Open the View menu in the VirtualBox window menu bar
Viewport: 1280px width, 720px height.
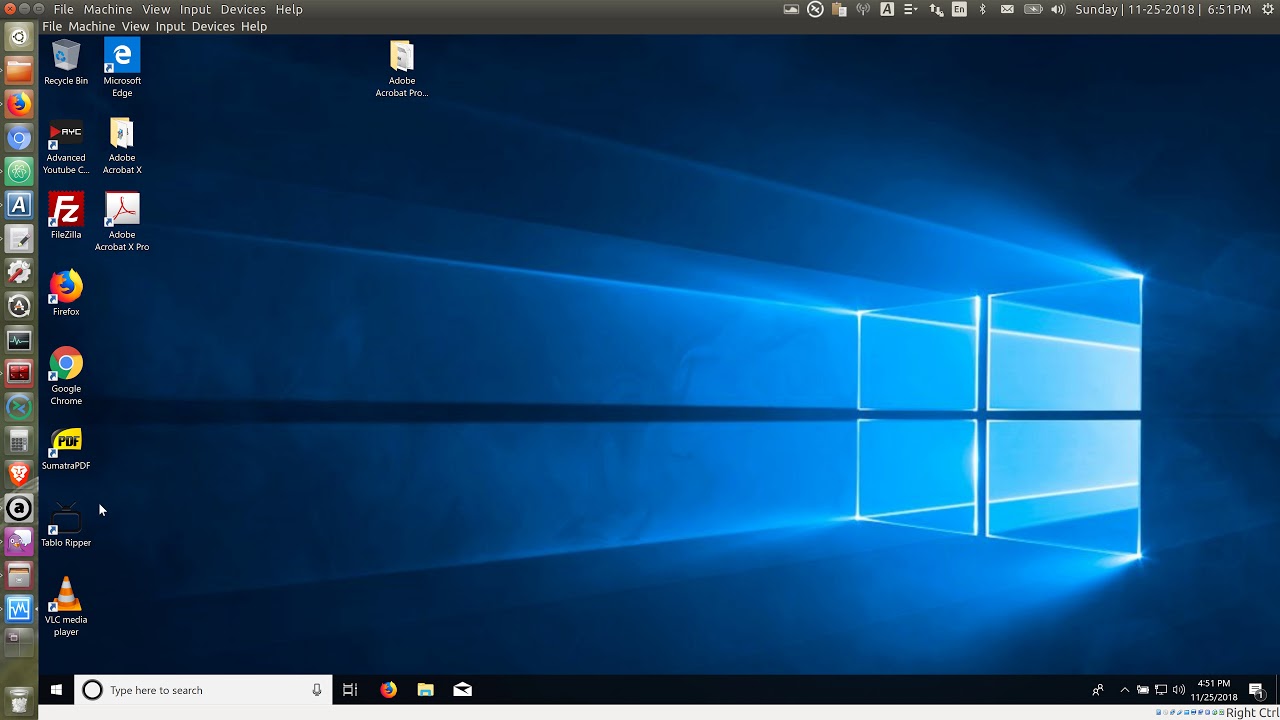(x=135, y=26)
